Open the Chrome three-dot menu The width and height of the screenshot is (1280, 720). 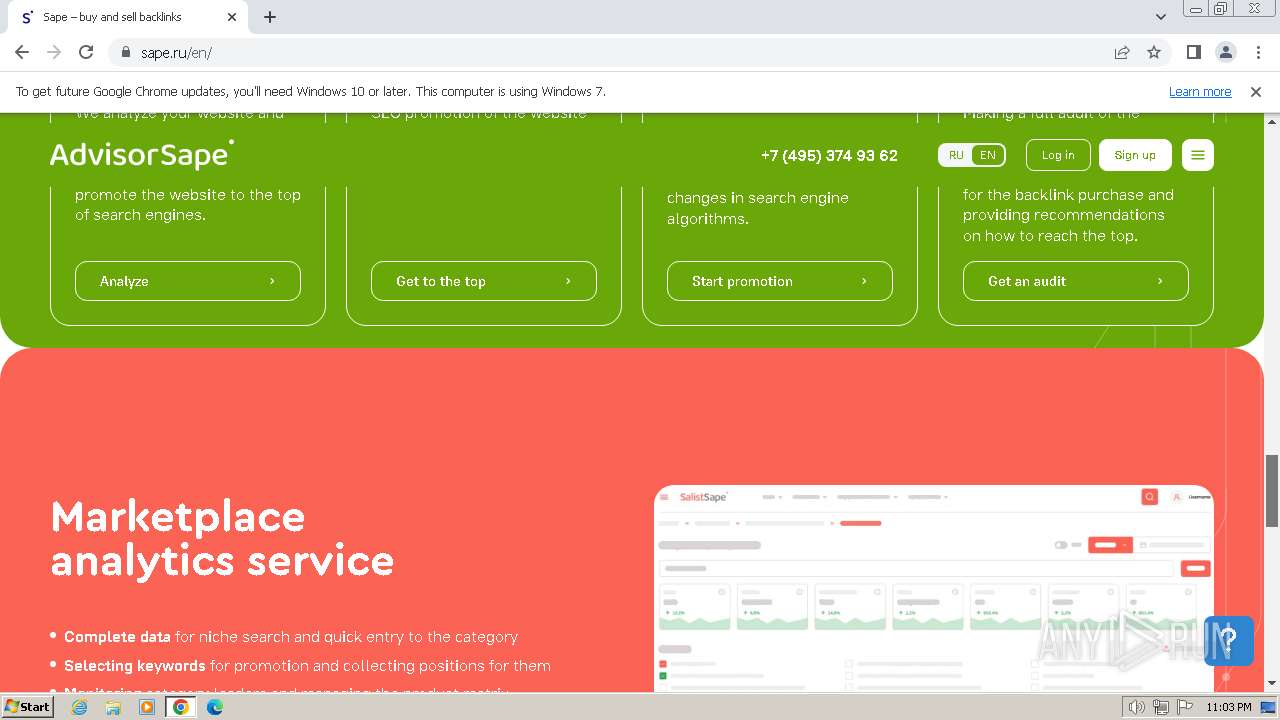coord(1257,52)
